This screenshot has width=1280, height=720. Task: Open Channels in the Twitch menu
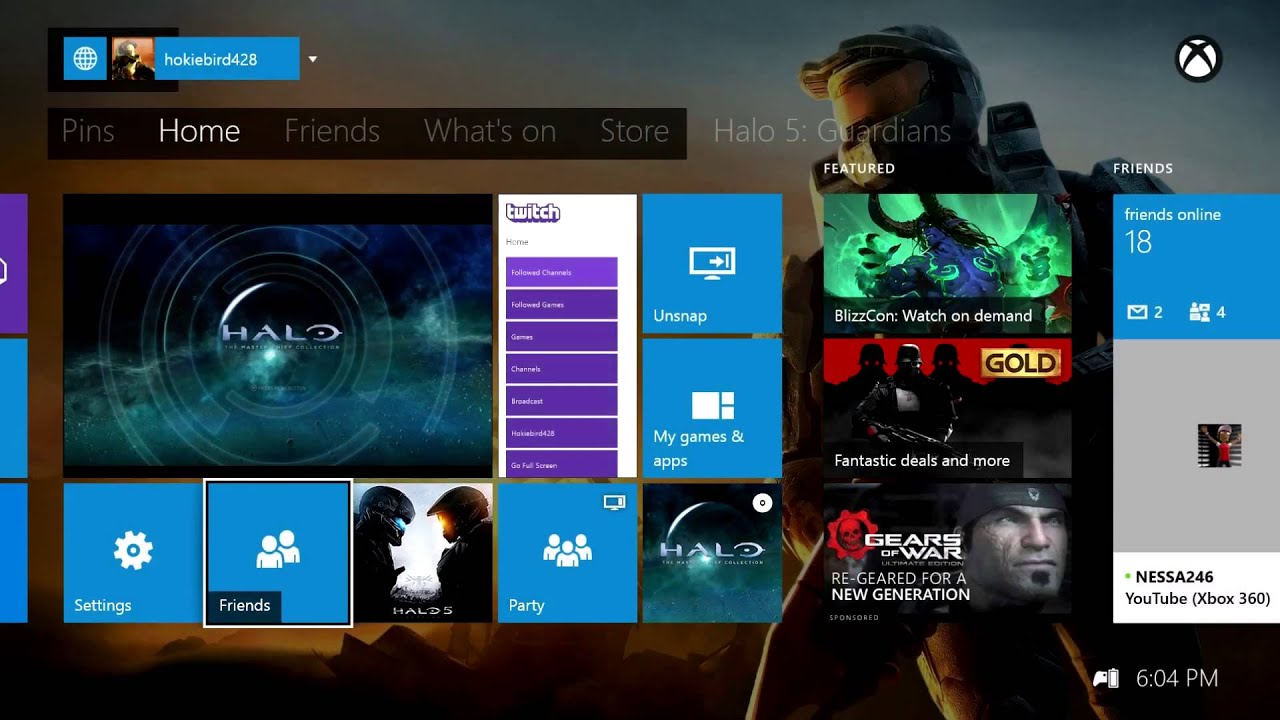click(561, 369)
